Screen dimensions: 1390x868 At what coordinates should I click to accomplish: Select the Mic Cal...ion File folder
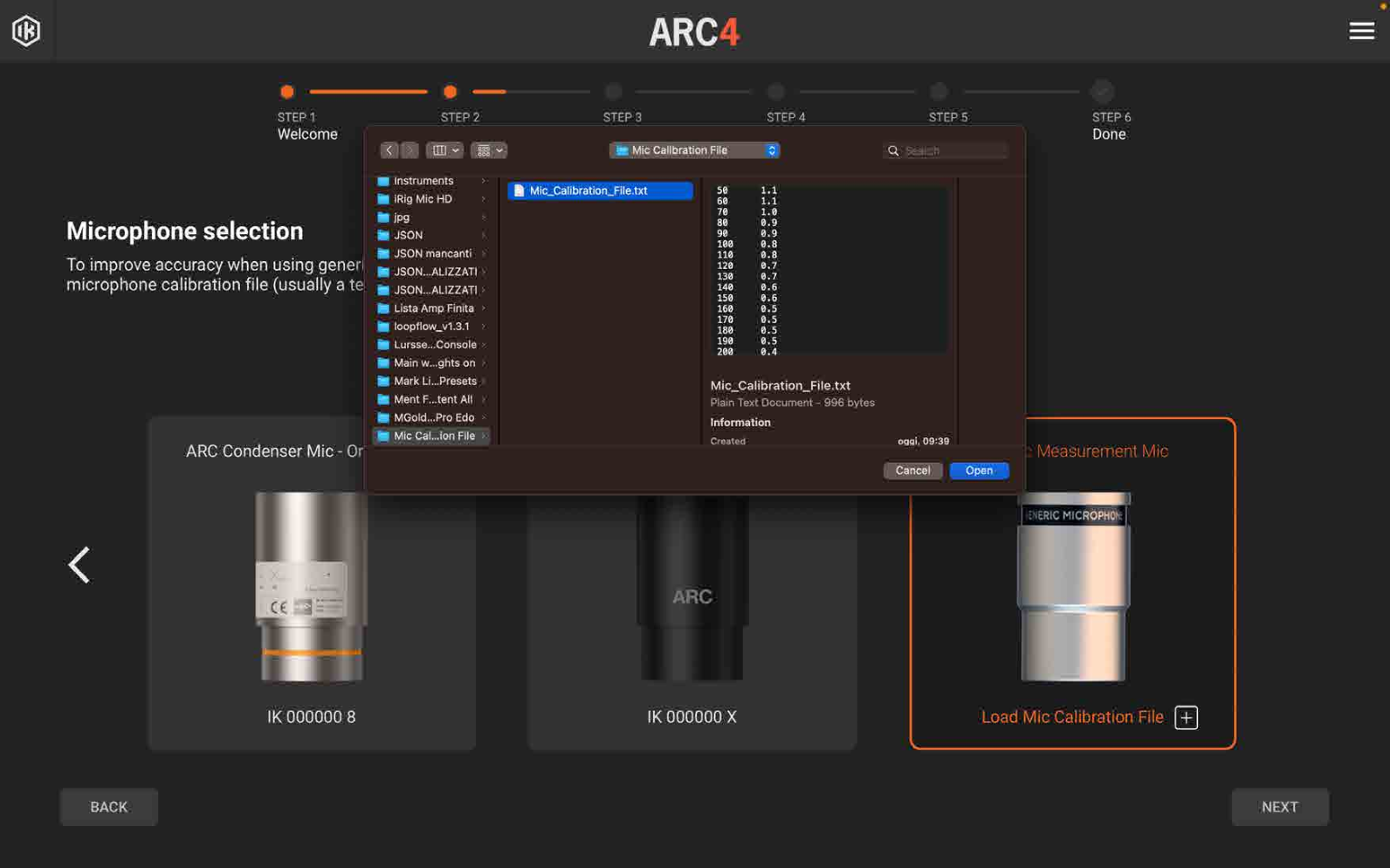[x=431, y=436]
